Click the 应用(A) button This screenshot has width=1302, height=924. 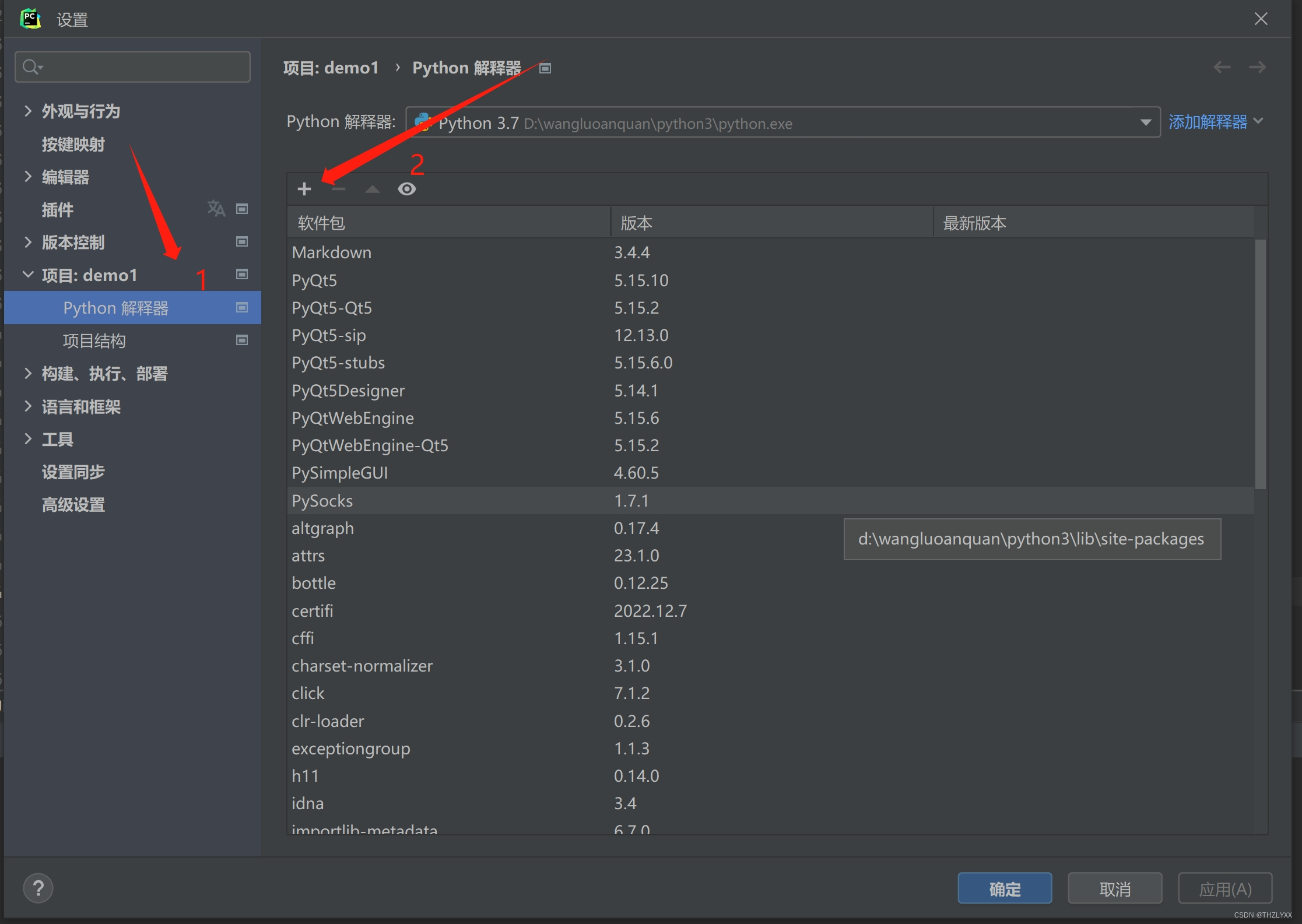click(x=1225, y=888)
